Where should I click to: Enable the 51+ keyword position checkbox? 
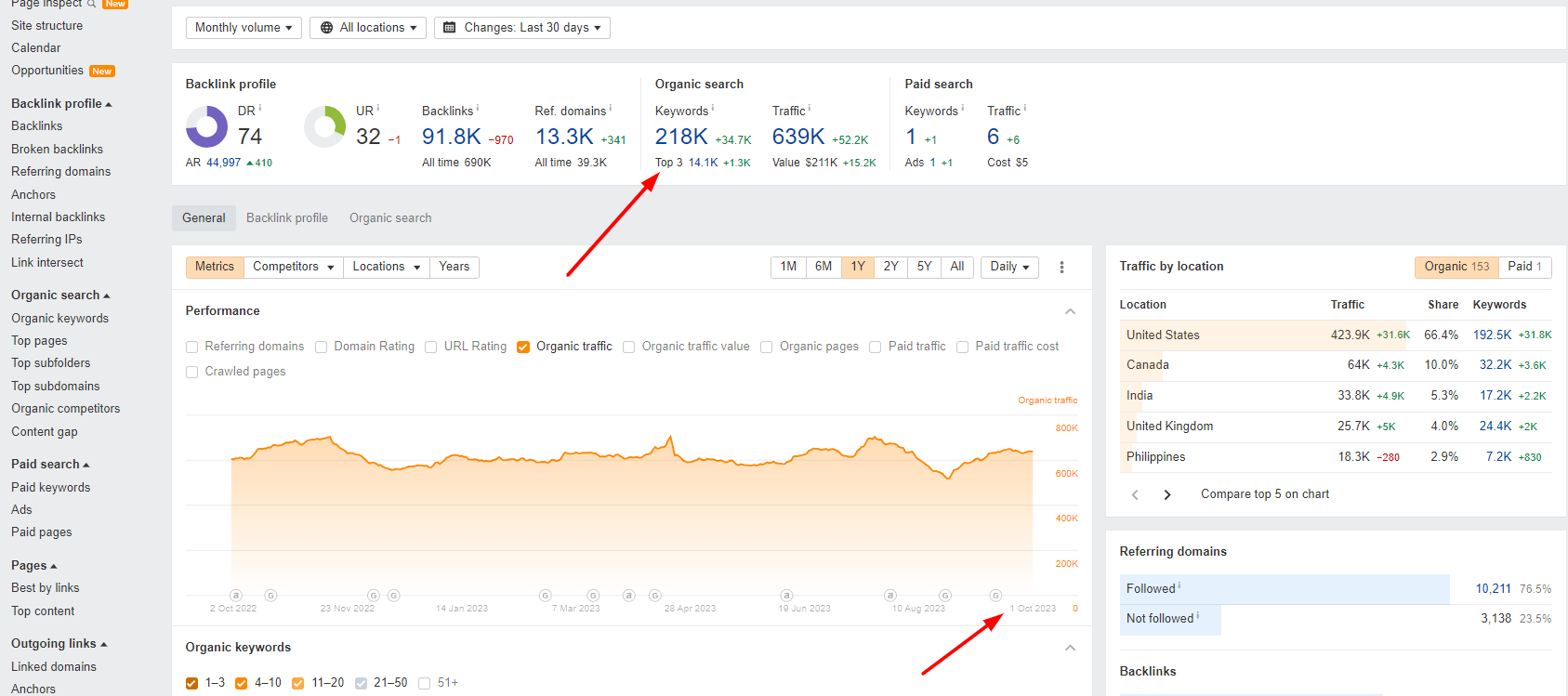coord(425,683)
